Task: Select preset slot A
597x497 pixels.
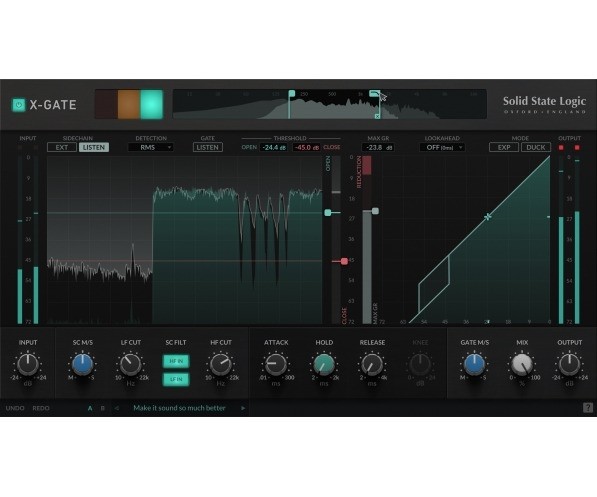Action: point(90,408)
